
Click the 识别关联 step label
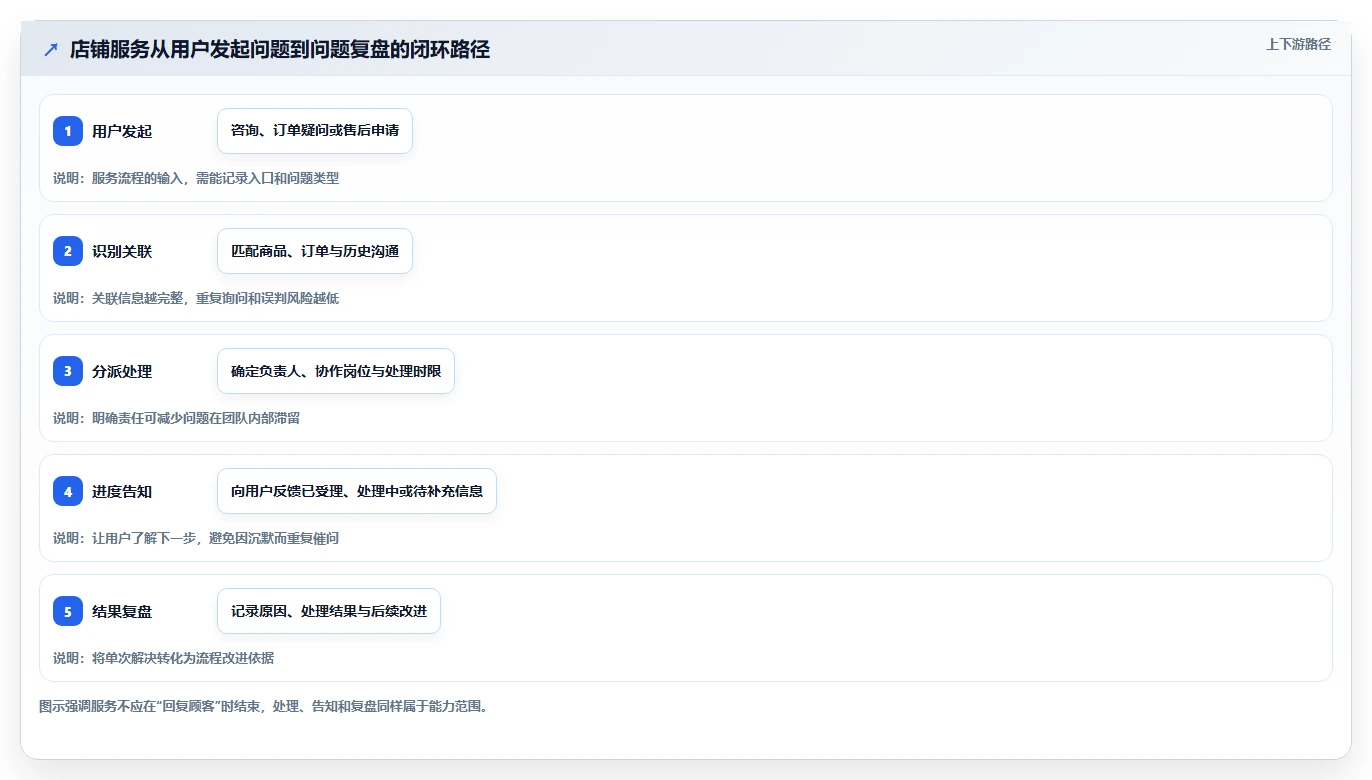(x=122, y=251)
